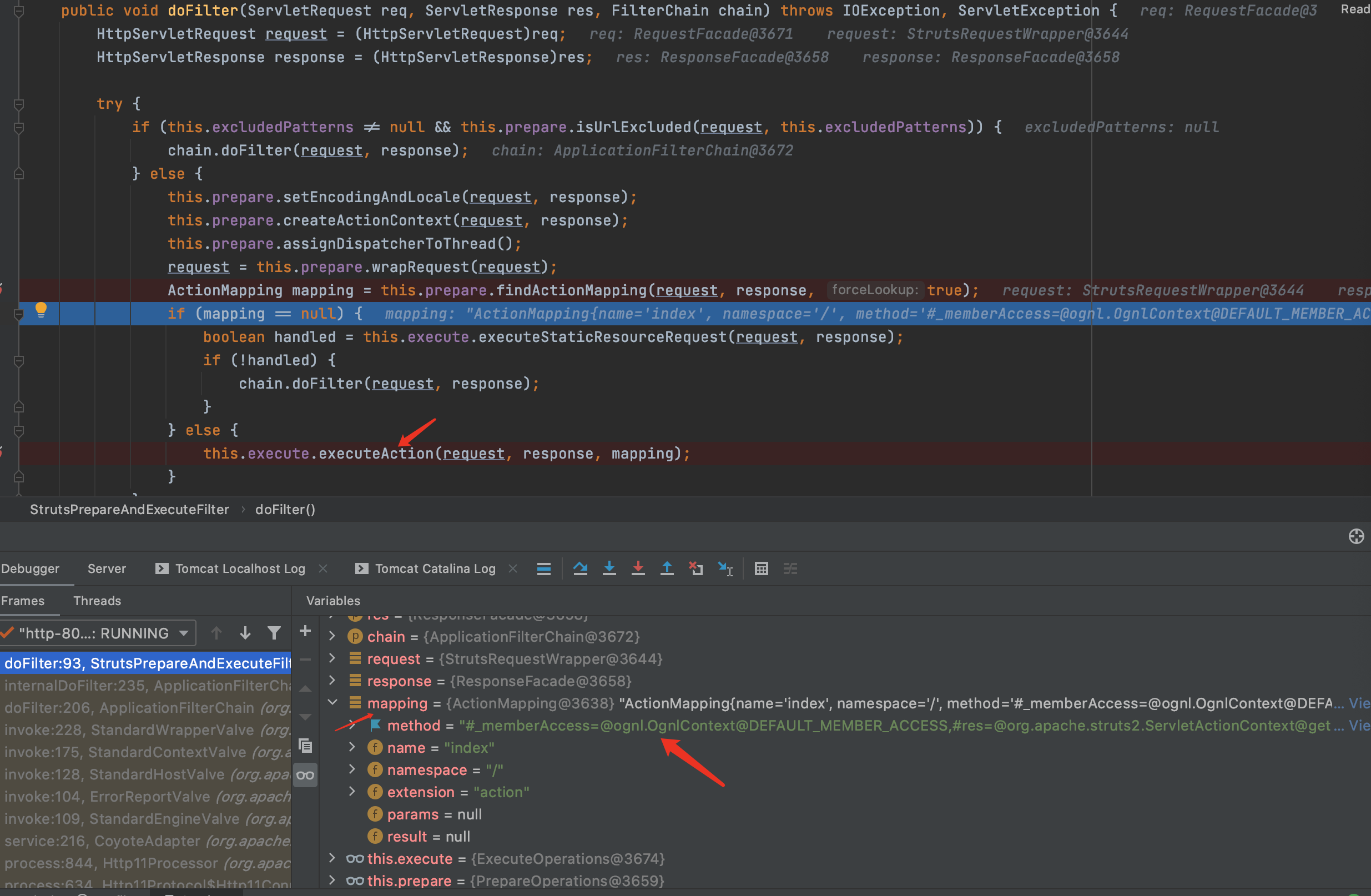
Task: Expand the namespace field node
Action: pos(352,769)
